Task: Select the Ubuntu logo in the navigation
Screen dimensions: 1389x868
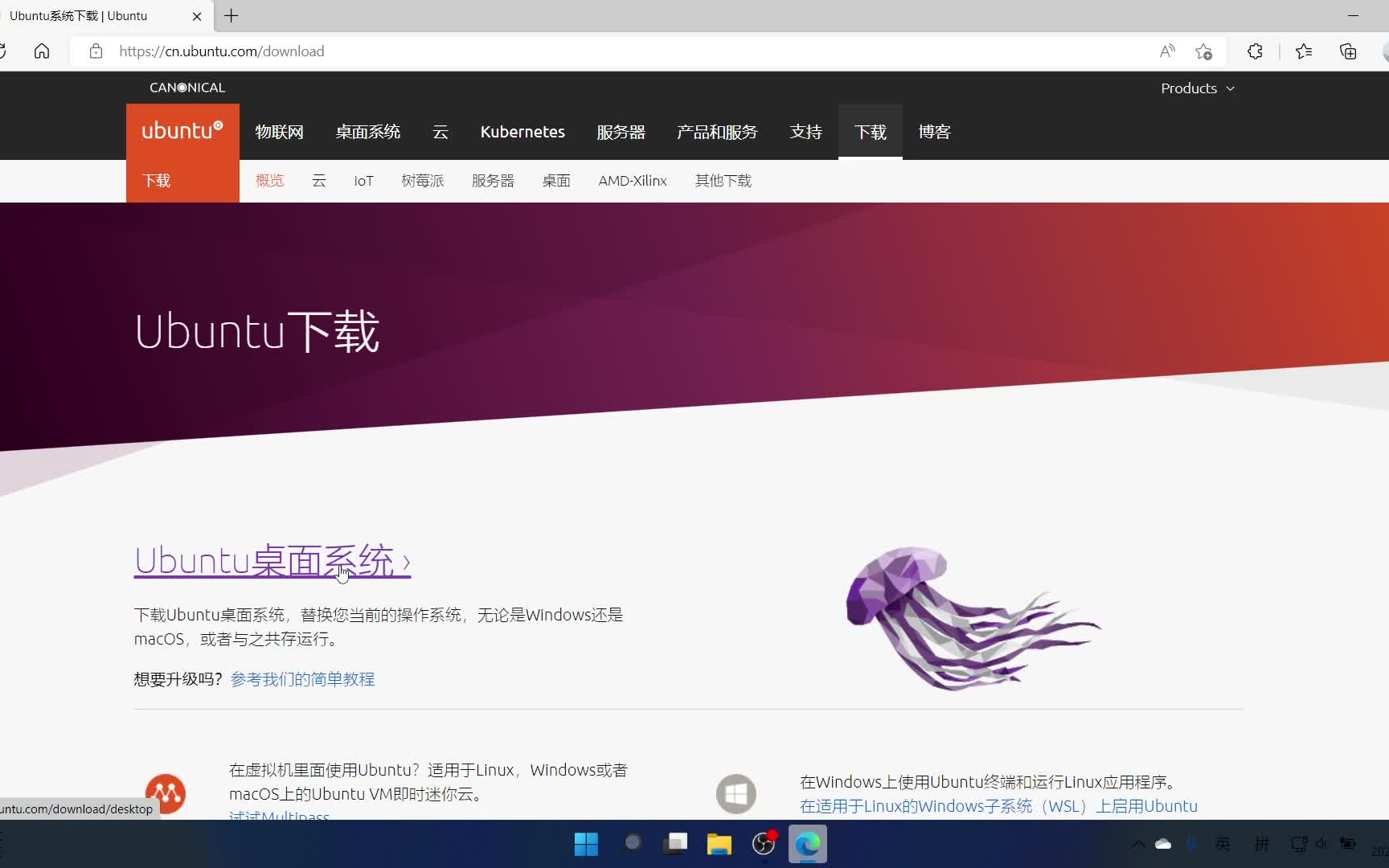Action: pos(182,130)
